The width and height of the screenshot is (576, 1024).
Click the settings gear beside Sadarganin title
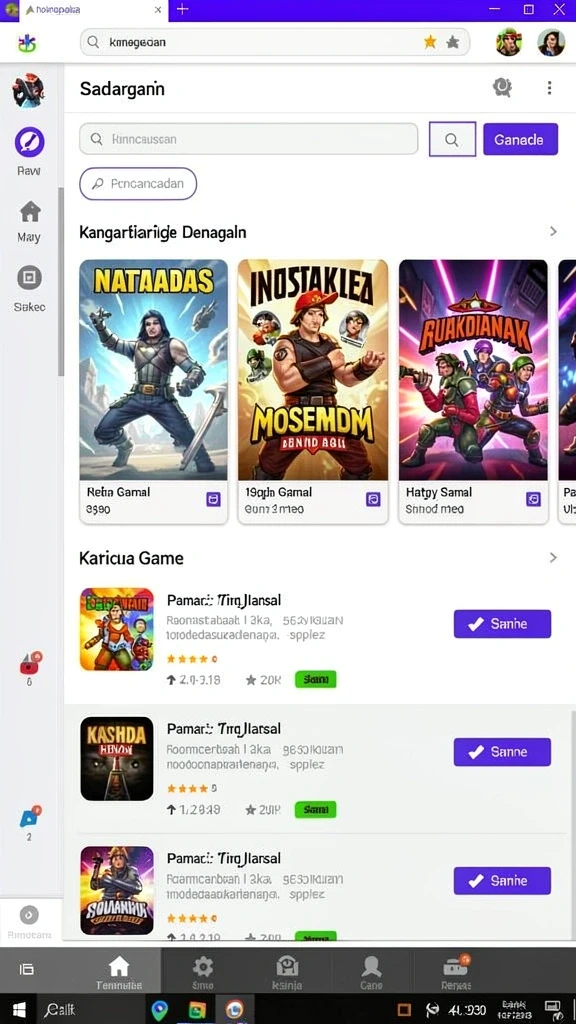pyautogui.click(x=502, y=88)
